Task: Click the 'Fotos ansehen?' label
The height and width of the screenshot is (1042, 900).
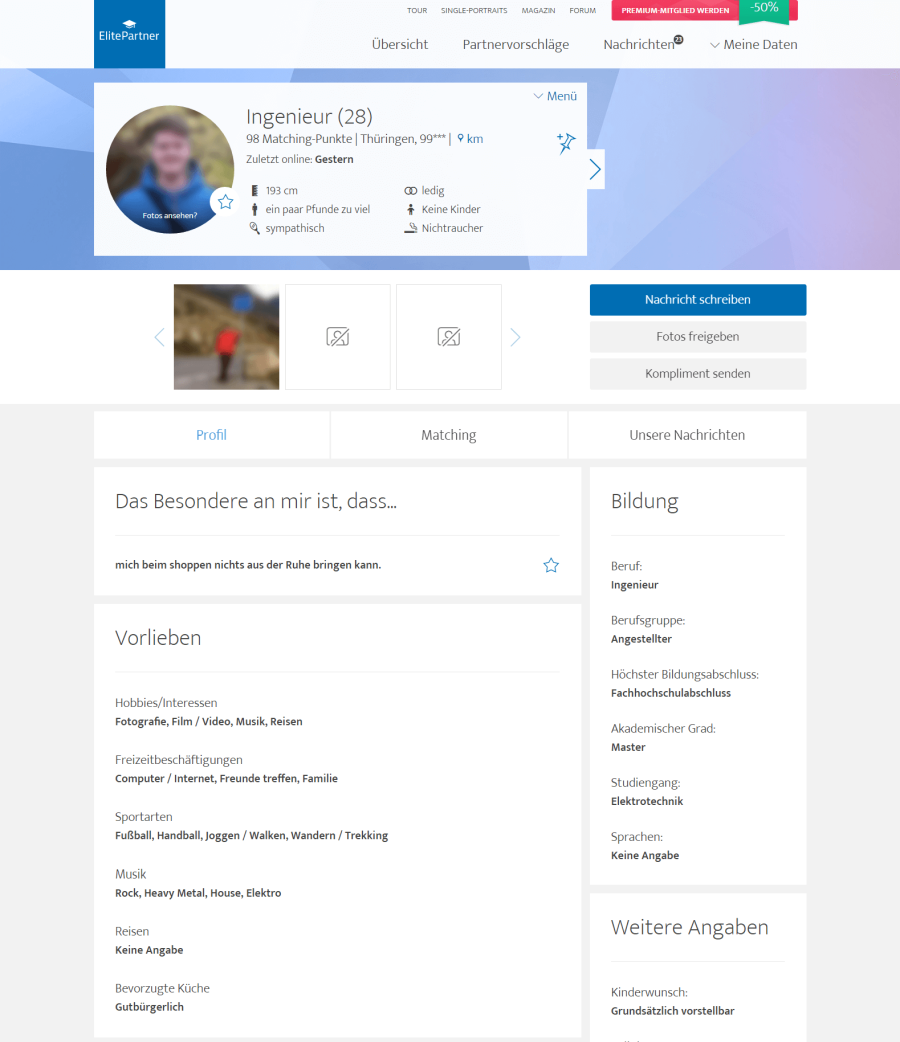Action: [x=169, y=215]
